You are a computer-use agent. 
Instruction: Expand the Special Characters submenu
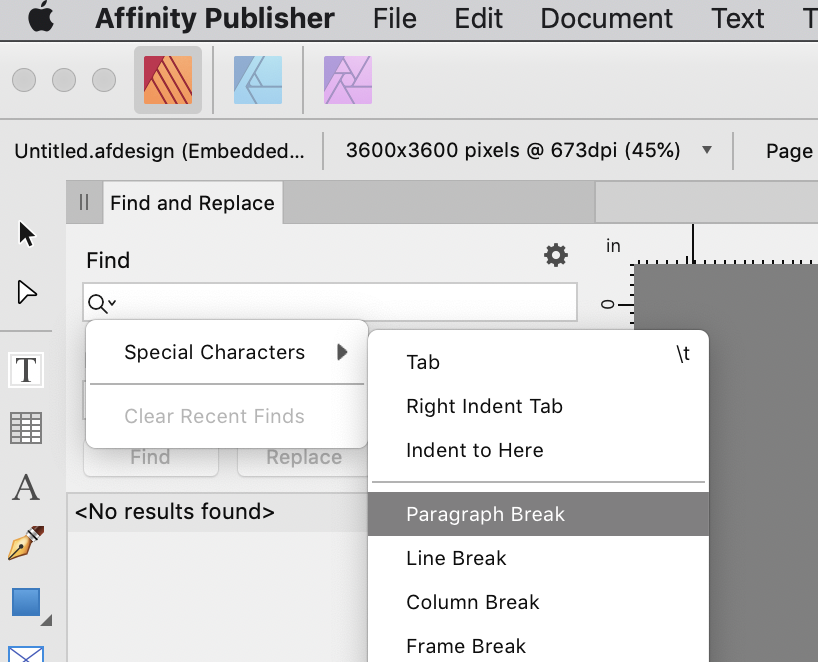(x=214, y=352)
